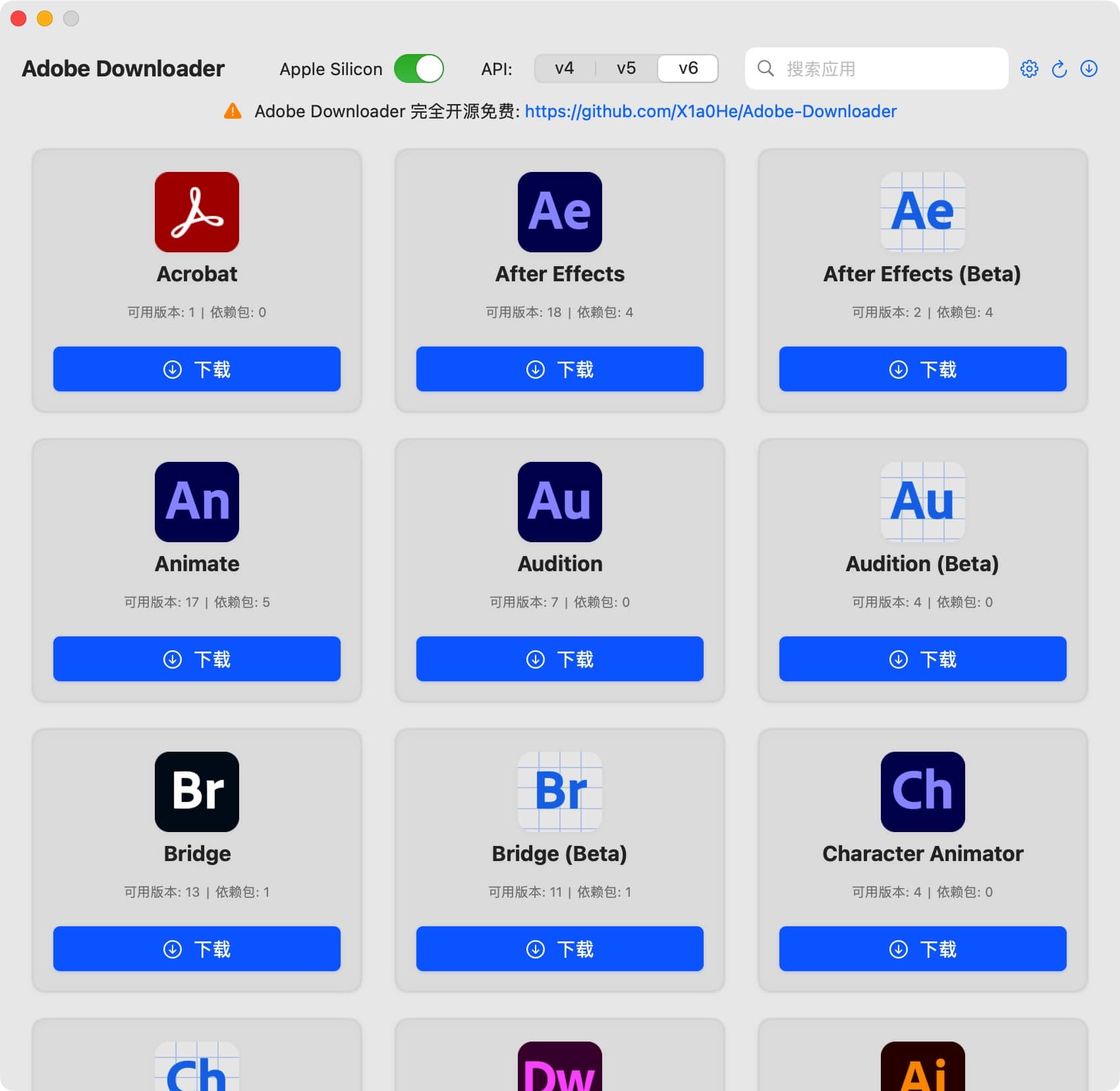Click the Bridge app icon
Screen dimensions: 1120x1091
(x=196, y=792)
